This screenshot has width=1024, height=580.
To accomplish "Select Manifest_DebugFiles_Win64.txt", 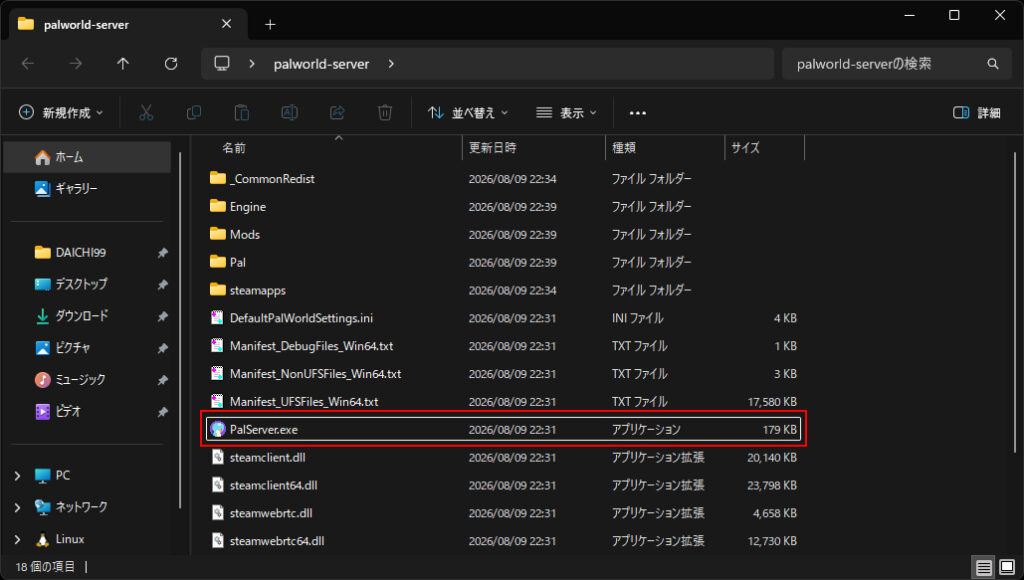I will pos(312,346).
